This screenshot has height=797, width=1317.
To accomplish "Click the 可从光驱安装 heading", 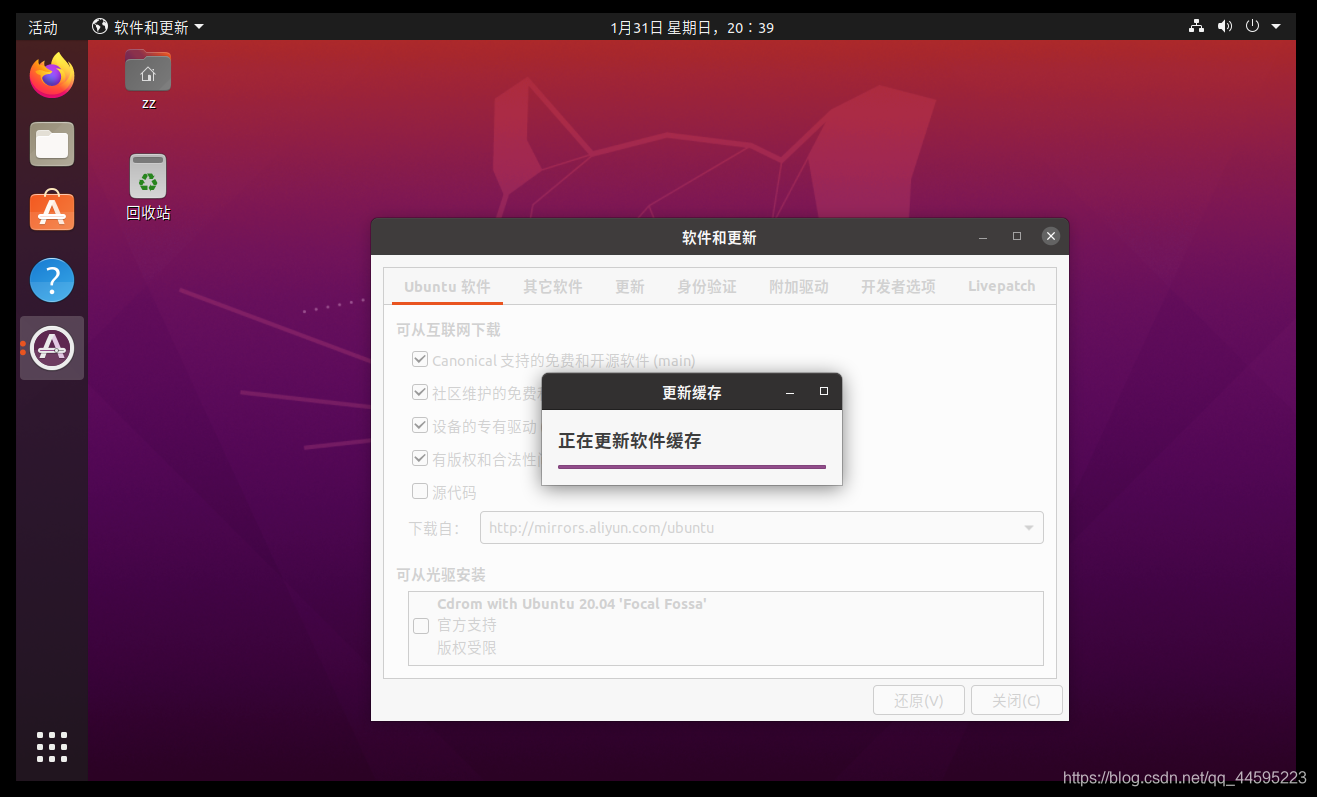I will click(x=441, y=575).
